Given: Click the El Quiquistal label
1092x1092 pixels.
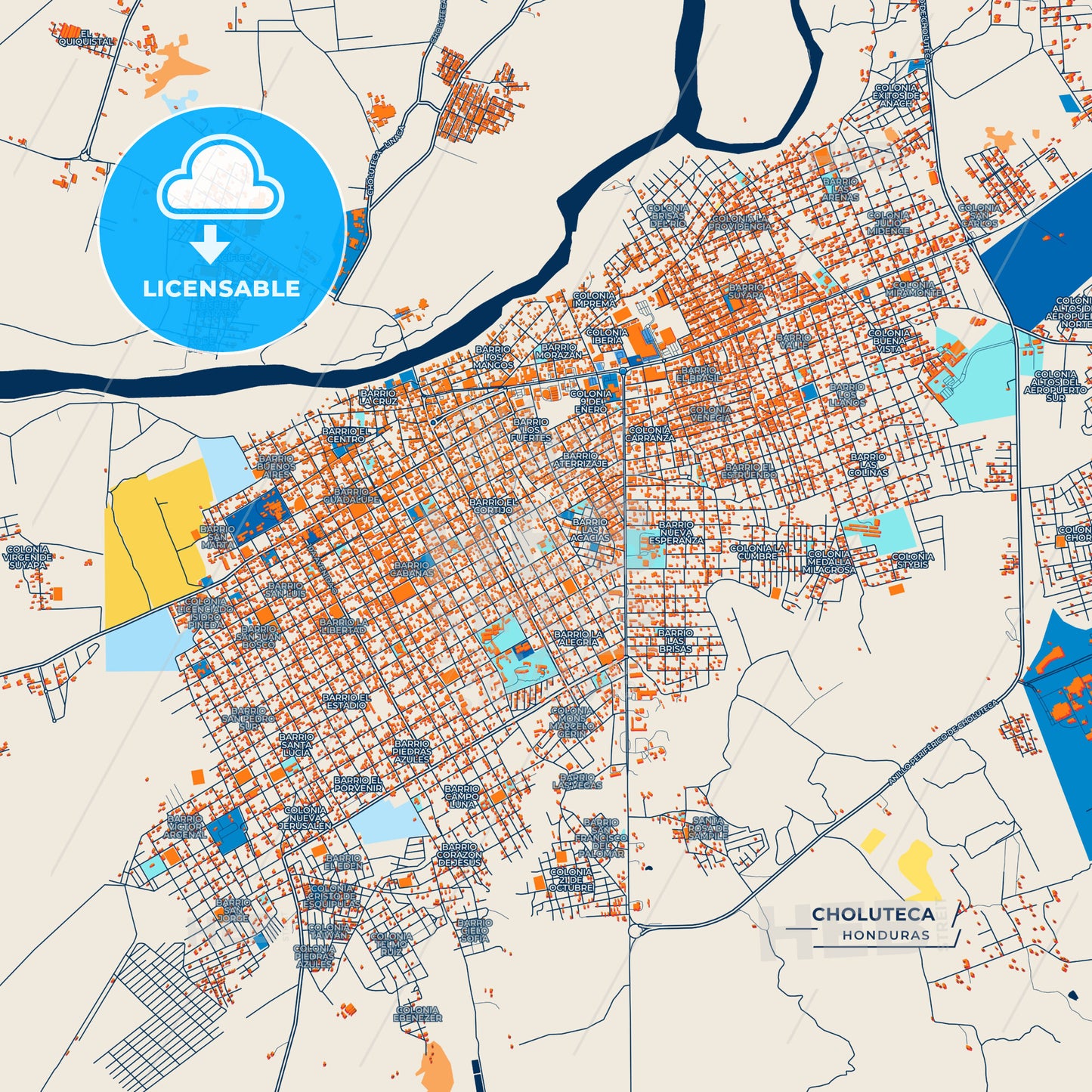Looking at the screenshot, I should (x=85, y=38).
